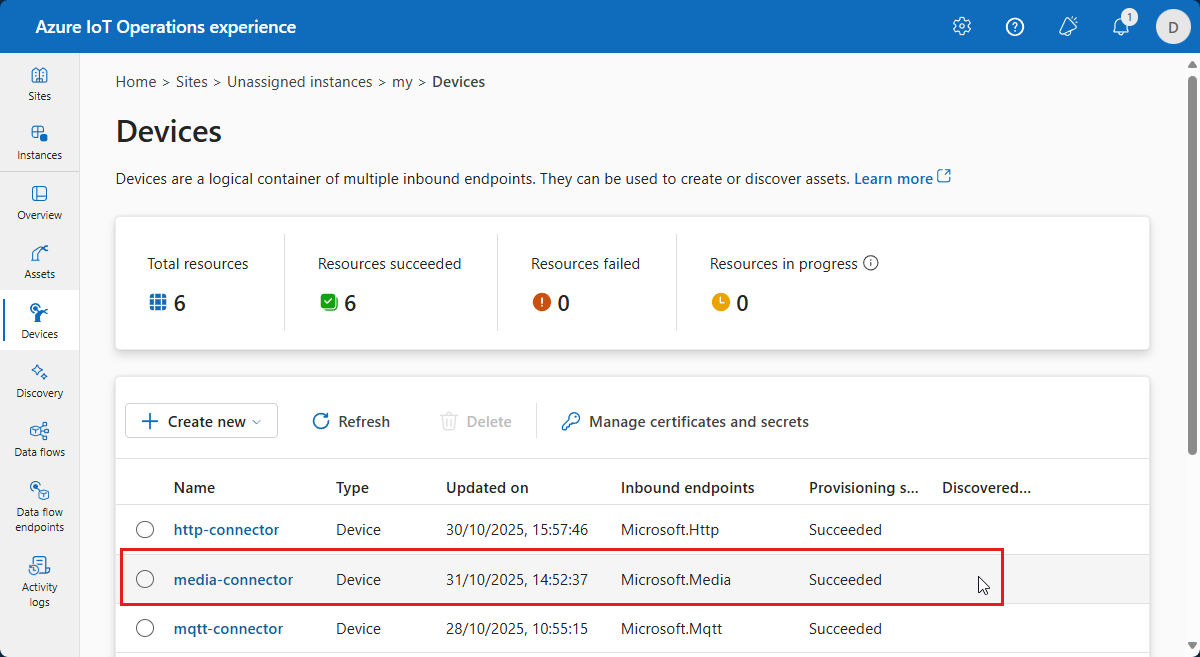Open notifications bell with badge 1
This screenshot has width=1200, height=657.
coord(1121,27)
